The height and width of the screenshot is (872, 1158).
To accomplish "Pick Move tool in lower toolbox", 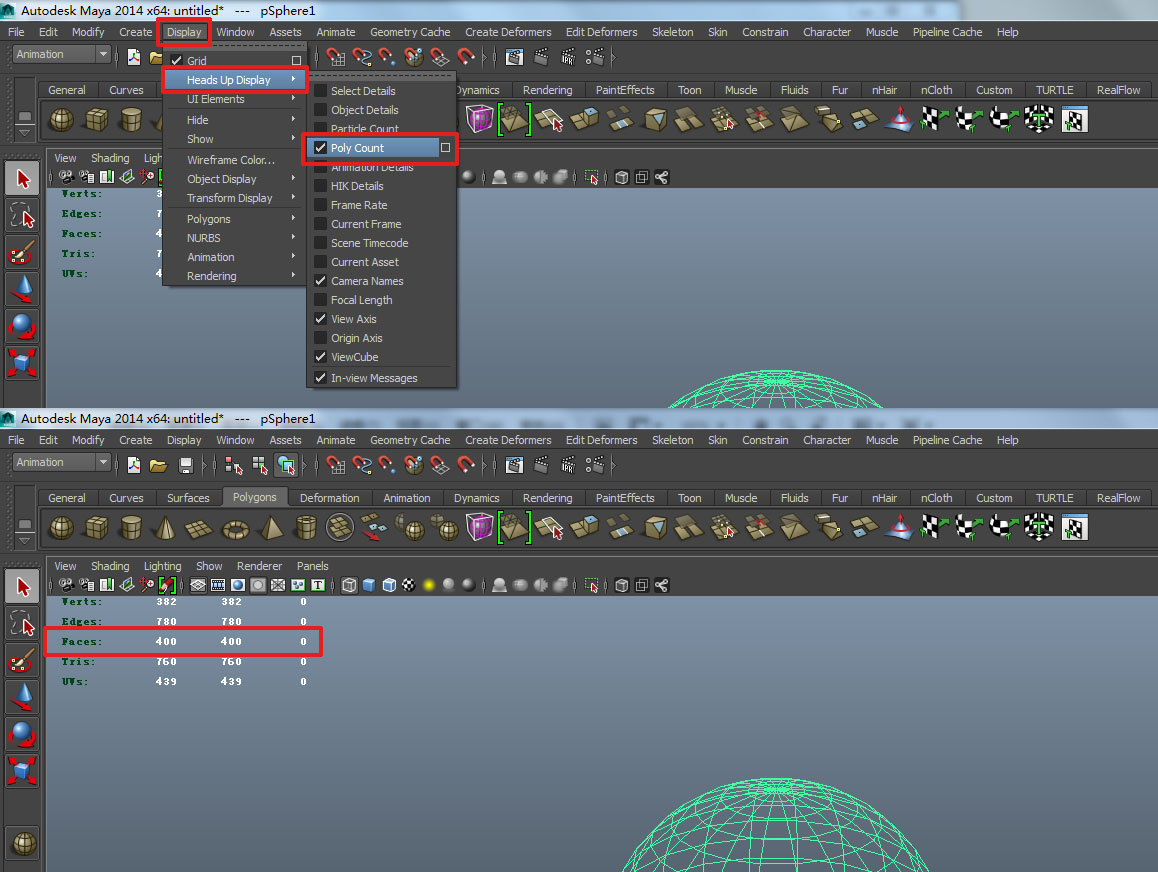I will (x=23, y=697).
